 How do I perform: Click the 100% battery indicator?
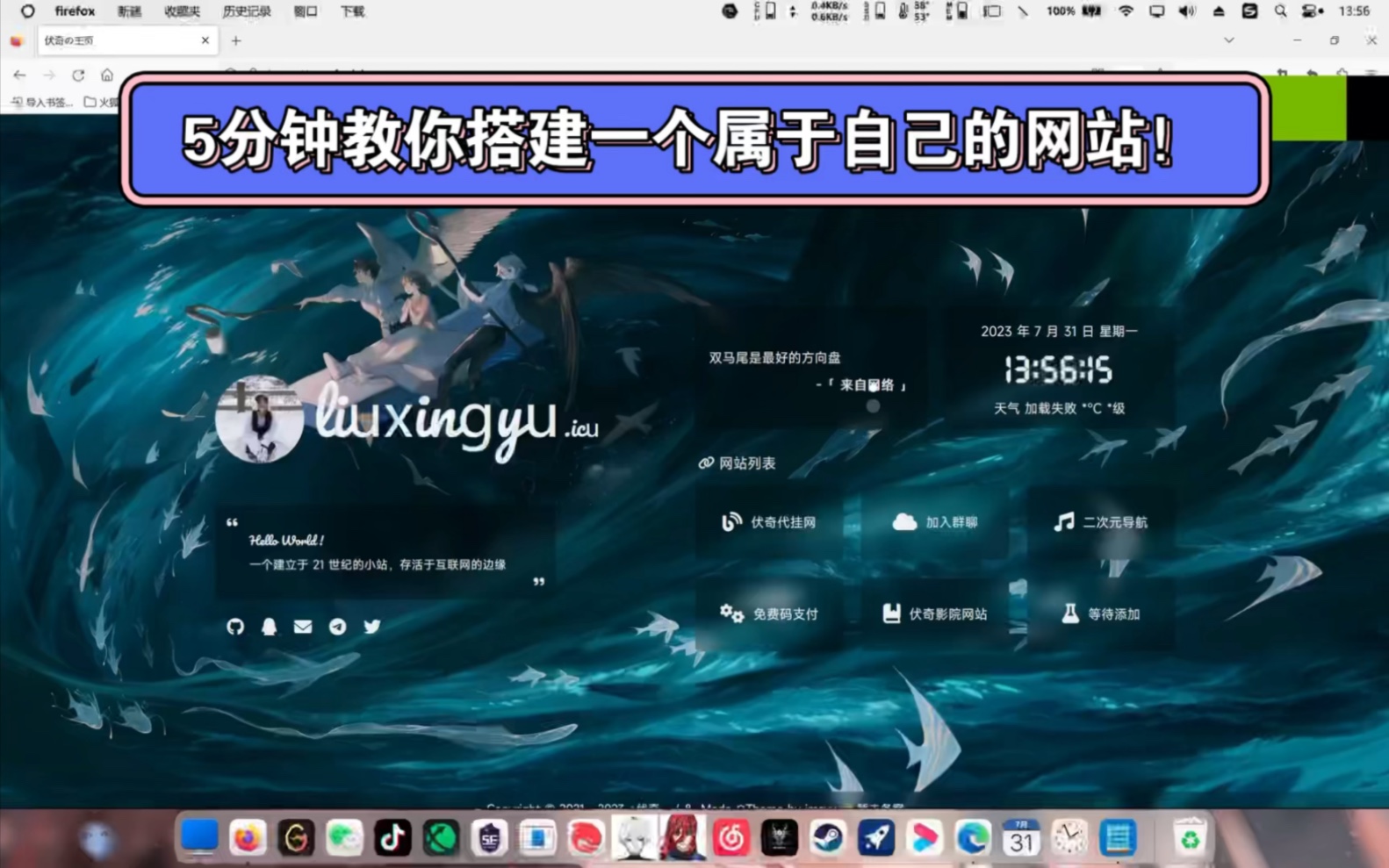pos(1074,11)
